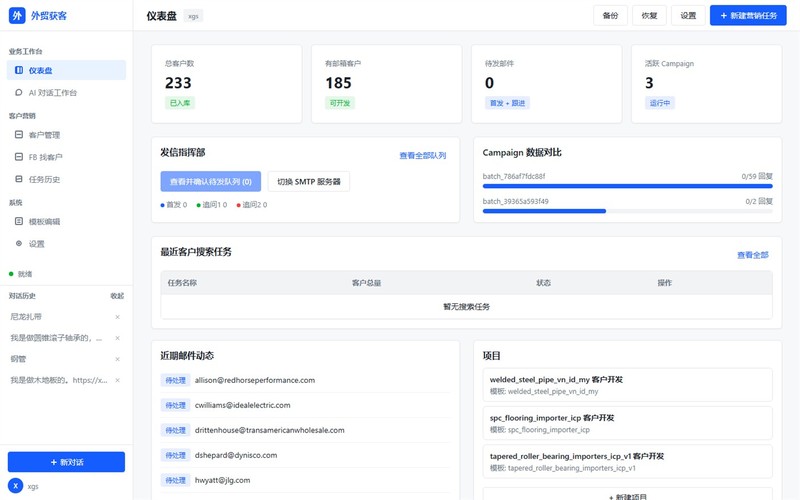This screenshot has width=800, height=500.
Task: Close the 钢管 conversation entry
Action: point(117,359)
